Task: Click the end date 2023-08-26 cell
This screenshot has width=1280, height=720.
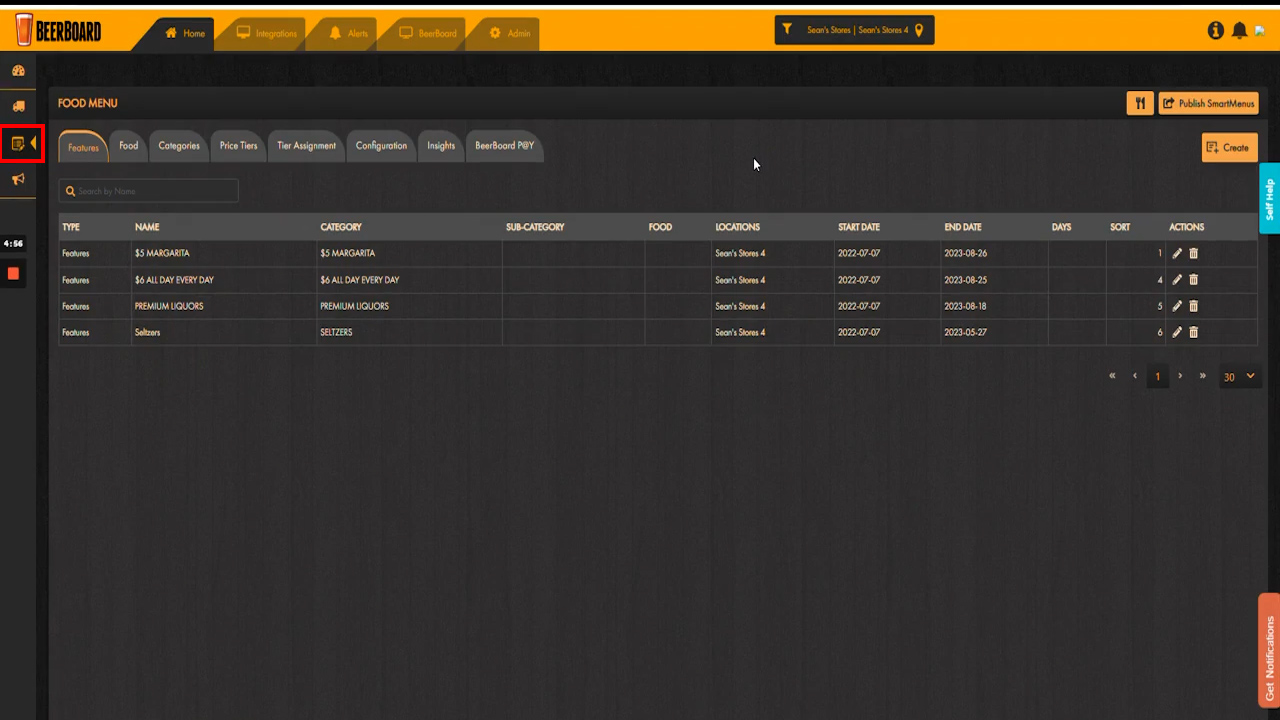Action: tap(994, 254)
